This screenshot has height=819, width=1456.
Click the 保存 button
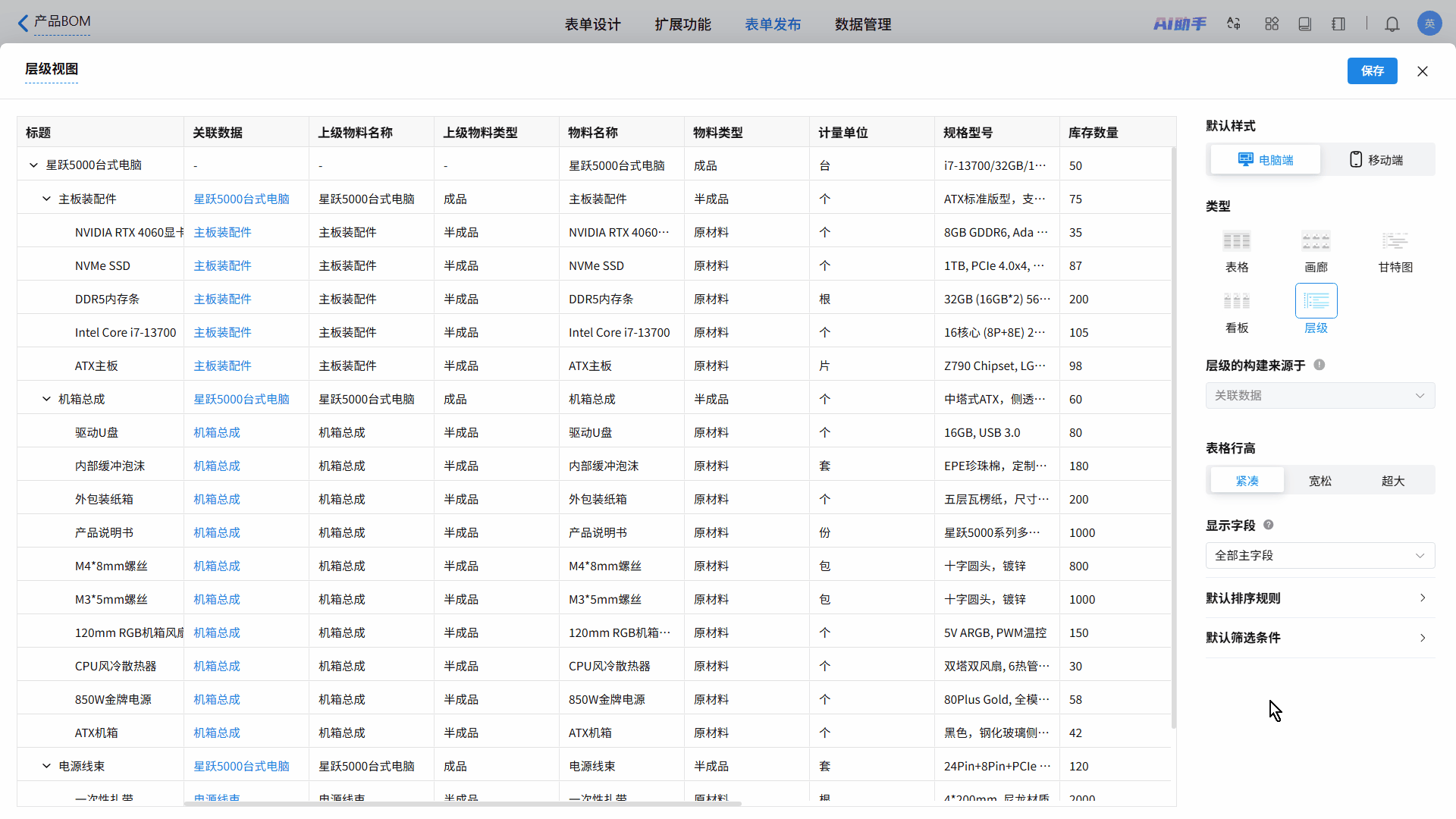tap(1372, 71)
